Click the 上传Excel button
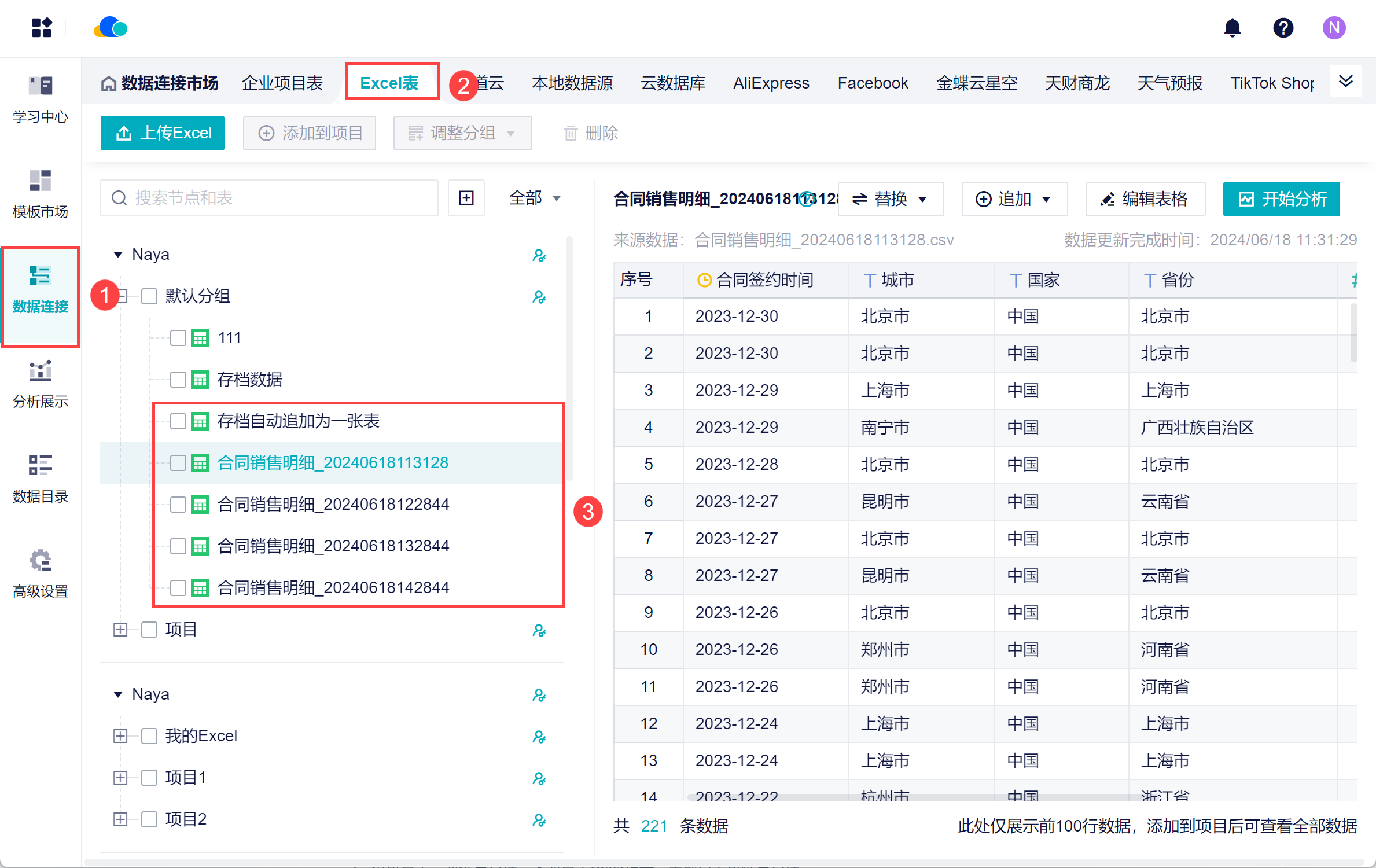Screen dimensions: 1376x868 (163, 133)
